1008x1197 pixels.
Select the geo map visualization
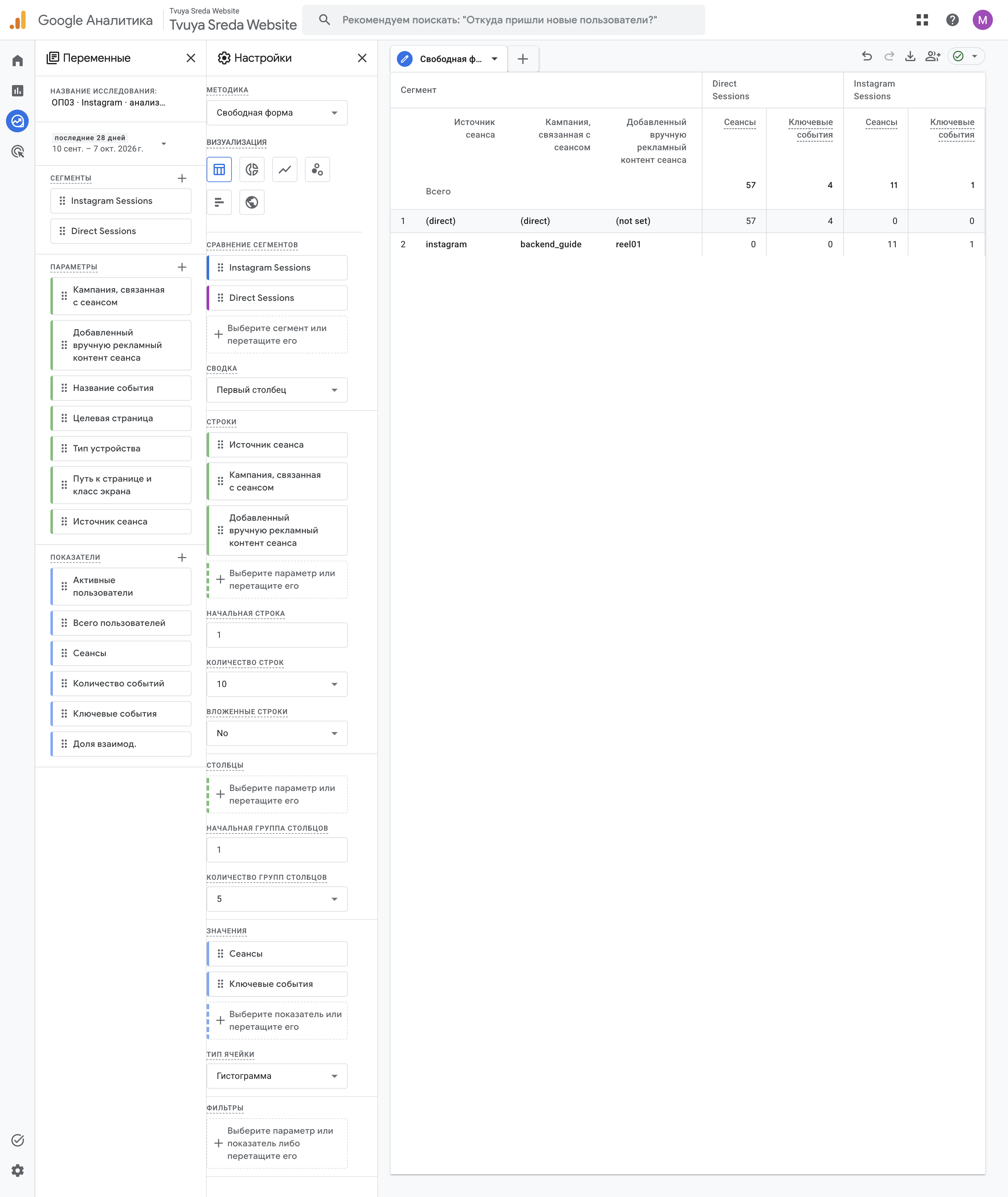pos(252,202)
